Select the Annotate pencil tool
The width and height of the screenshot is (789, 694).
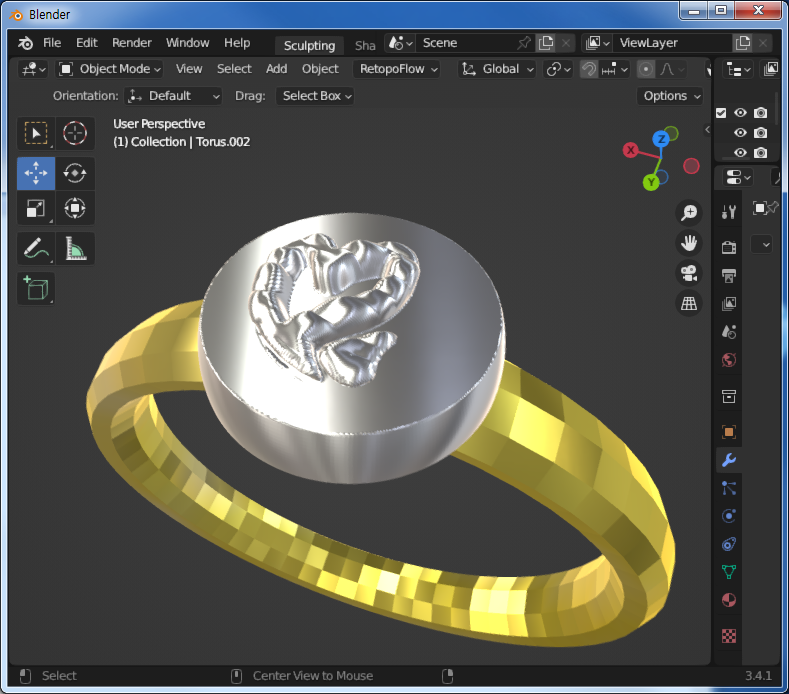(x=36, y=248)
